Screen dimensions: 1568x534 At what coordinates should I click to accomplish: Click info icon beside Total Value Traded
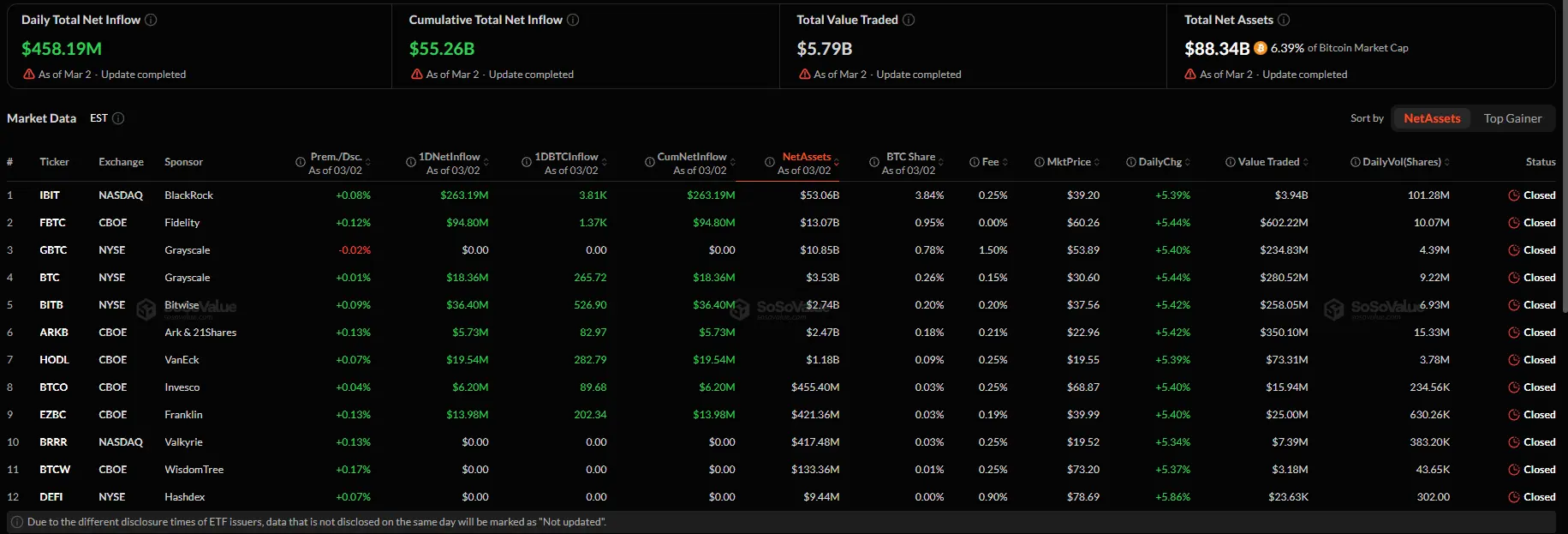909,20
